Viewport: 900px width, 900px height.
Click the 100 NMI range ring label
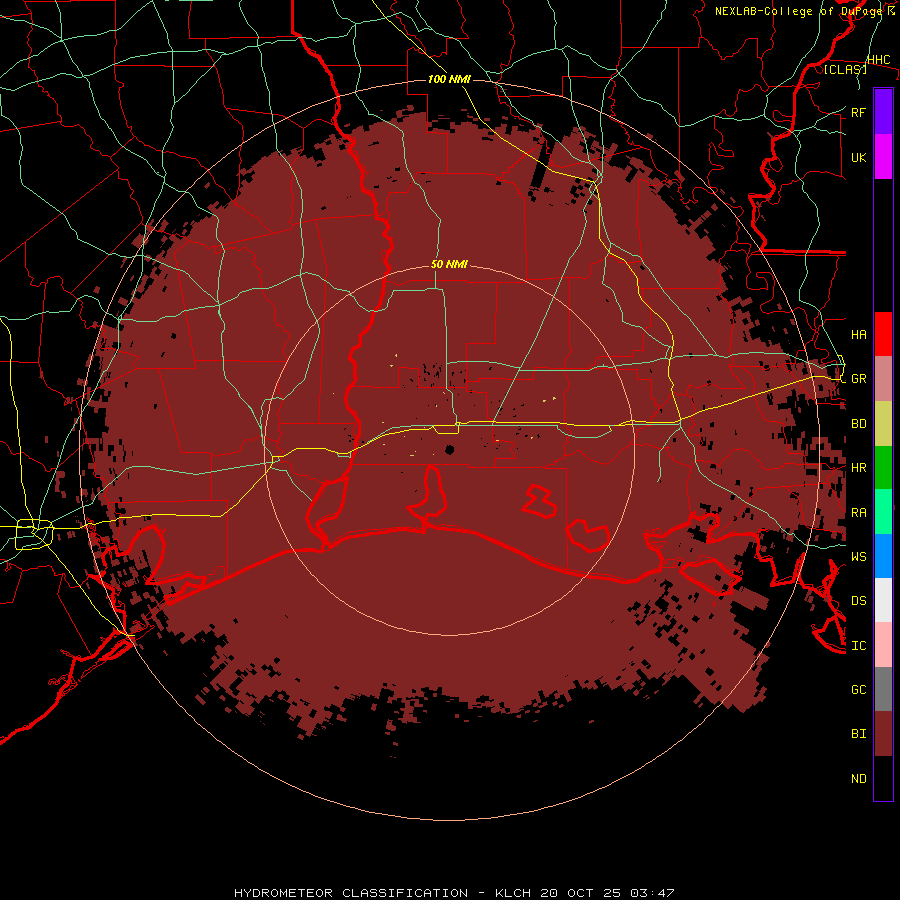[x=449, y=79]
